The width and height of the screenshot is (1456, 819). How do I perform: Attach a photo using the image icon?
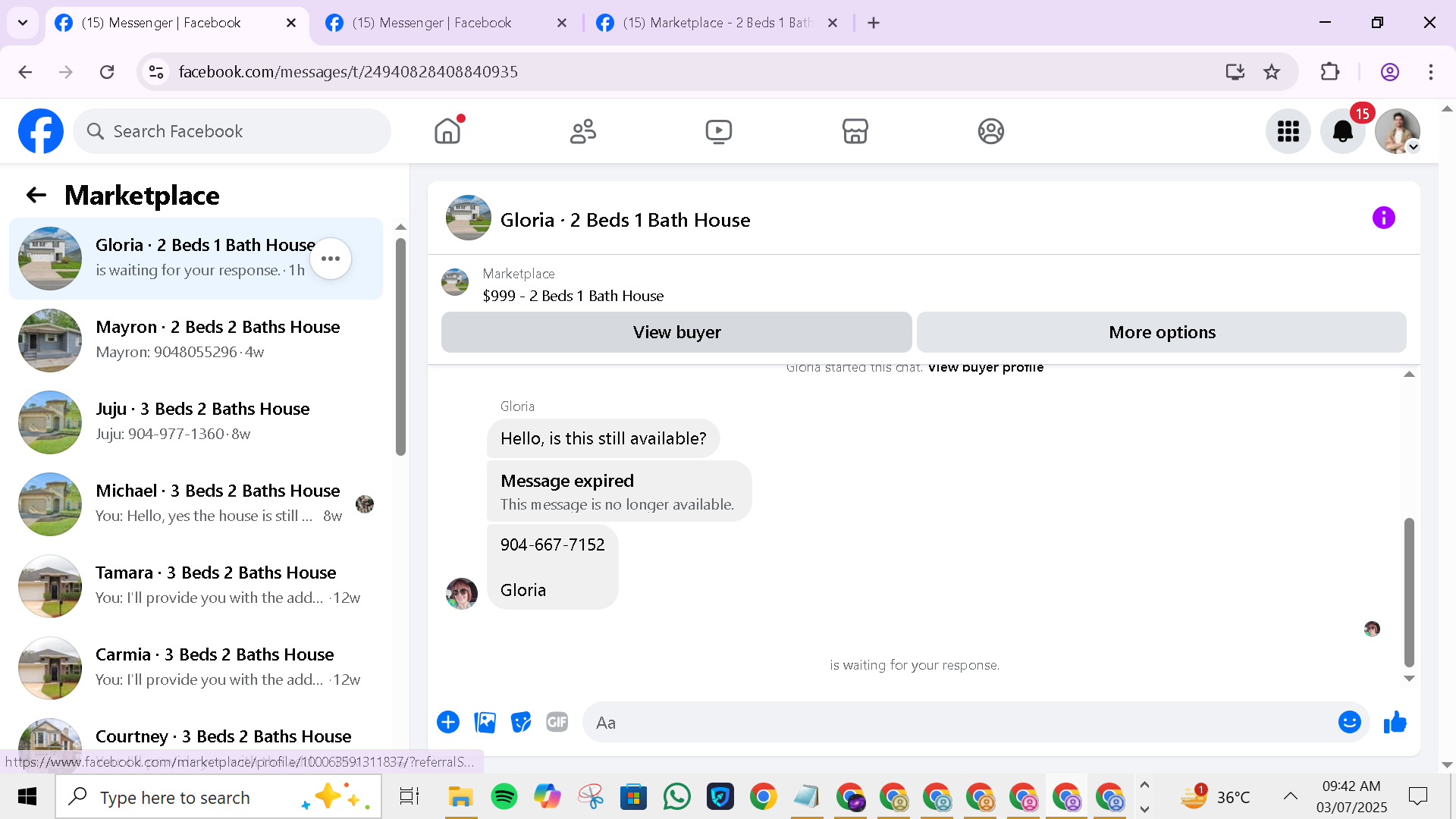tap(485, 722)
